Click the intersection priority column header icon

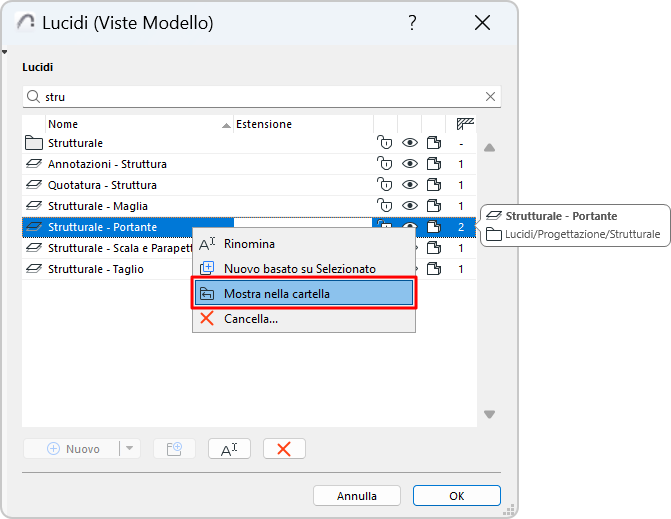[464, 124]
